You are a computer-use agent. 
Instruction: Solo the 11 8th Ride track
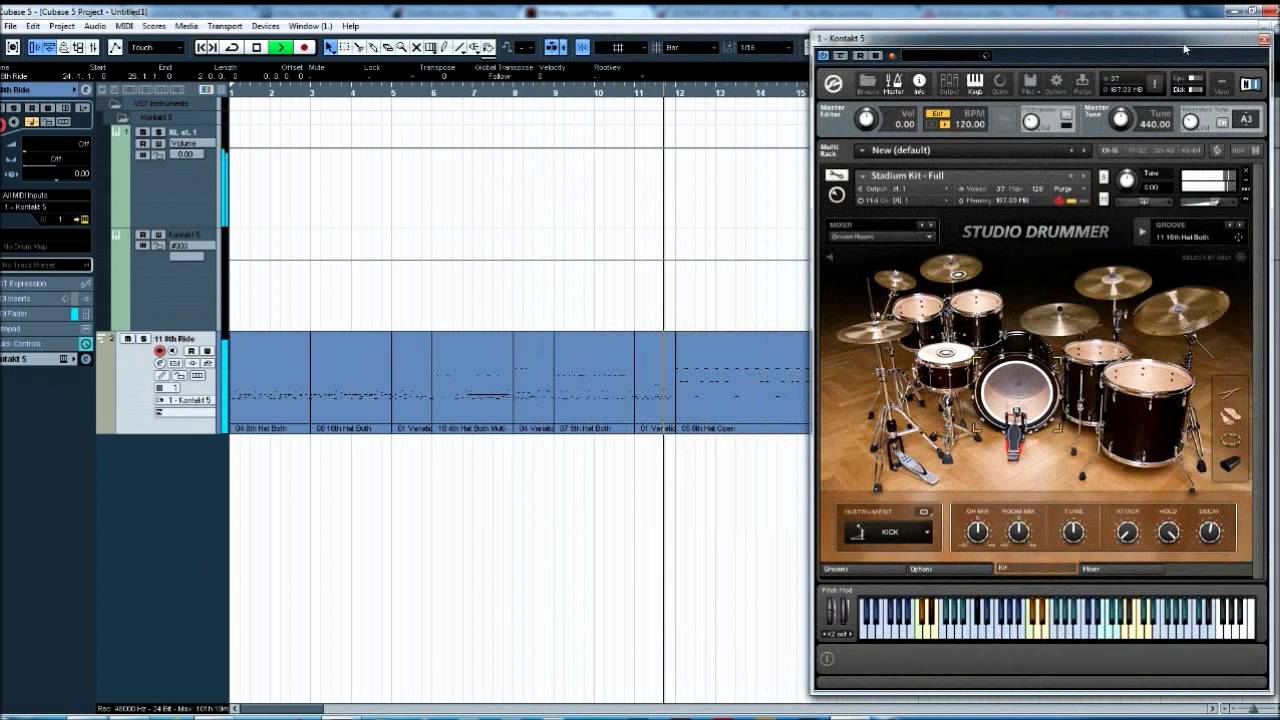143,339
